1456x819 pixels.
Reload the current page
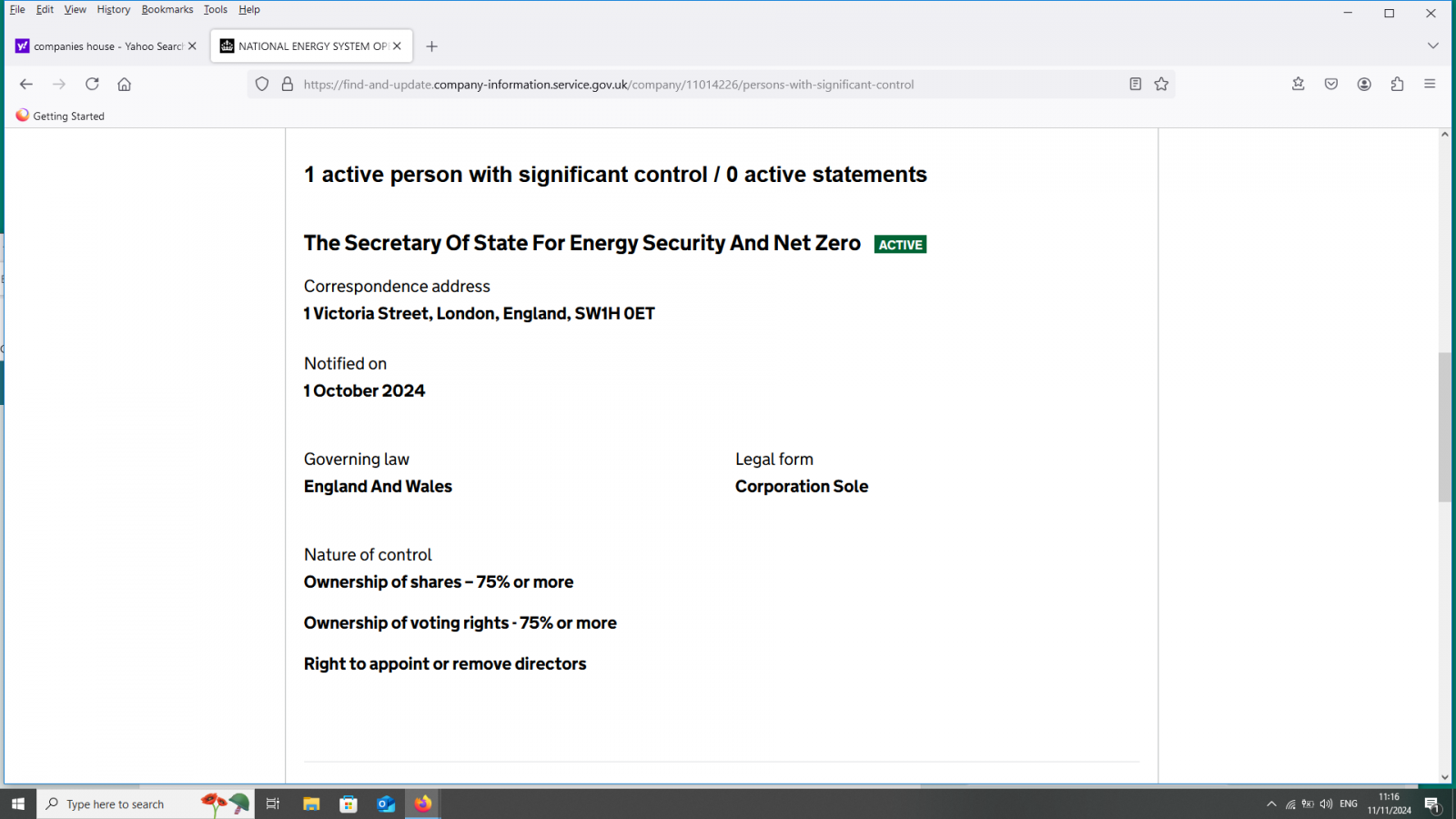[92, 85]
